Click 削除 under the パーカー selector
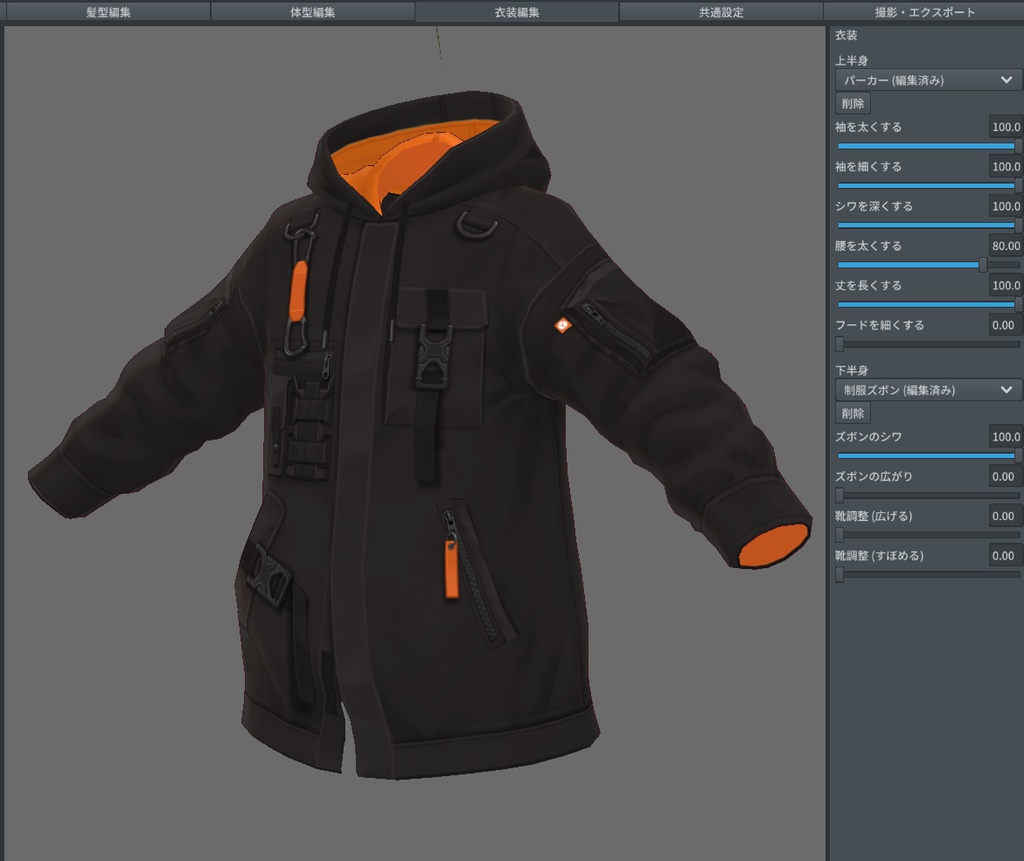 point(851,104)
